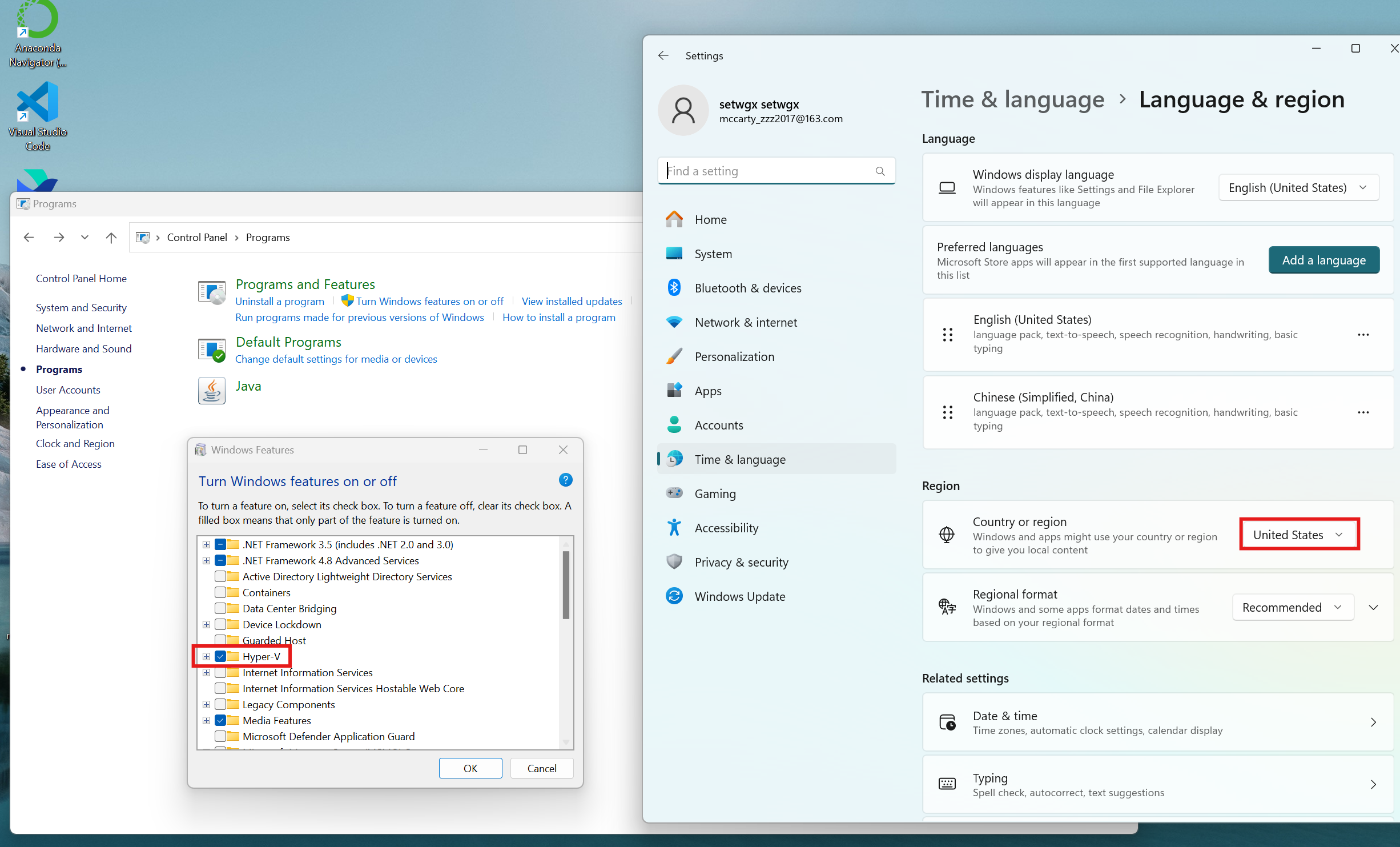
Task: Click OK in Windows Features dialog
Action: click(x=470, y=769)
